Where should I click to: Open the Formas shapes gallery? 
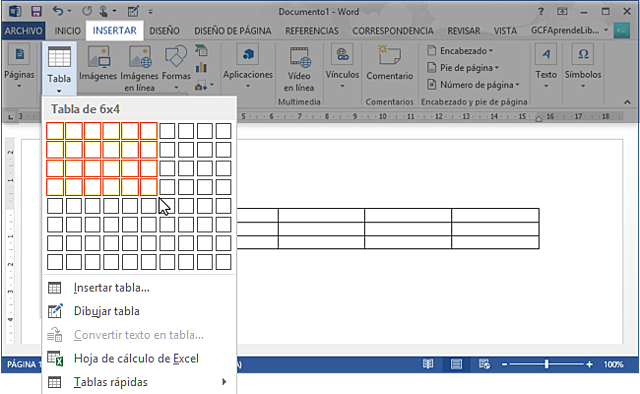tap(176, 68)
